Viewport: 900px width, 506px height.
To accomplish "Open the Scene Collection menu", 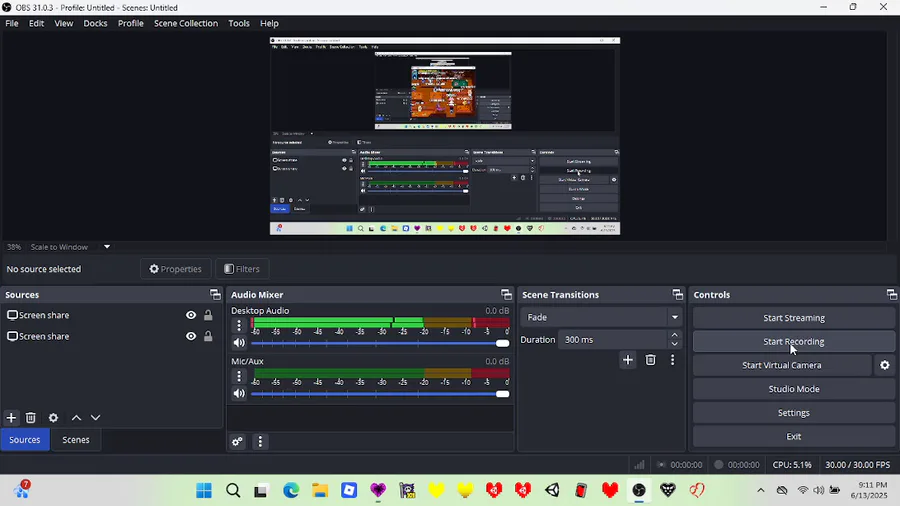I will click(x=186, y=24).
